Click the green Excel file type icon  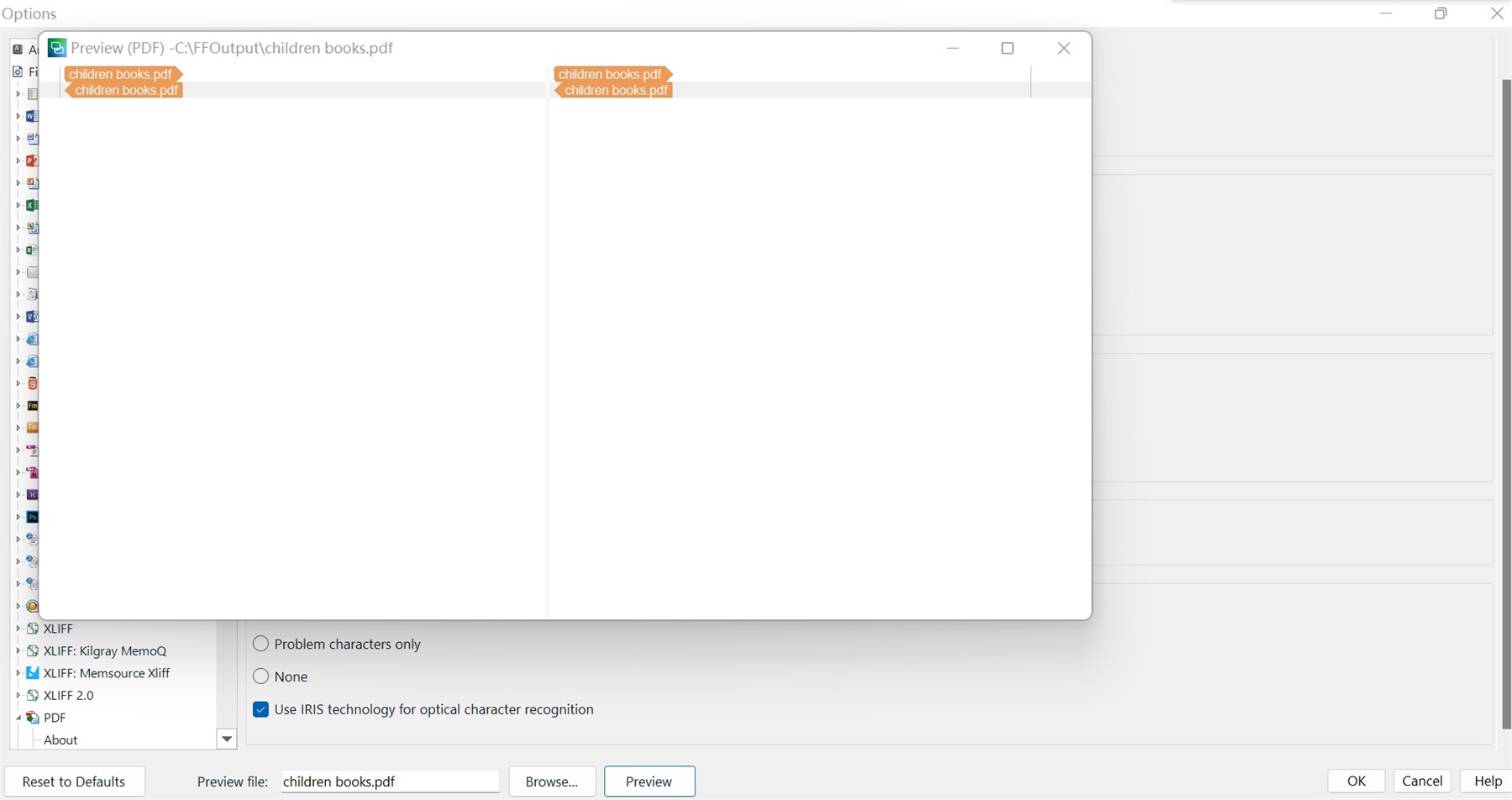point(32,205)
